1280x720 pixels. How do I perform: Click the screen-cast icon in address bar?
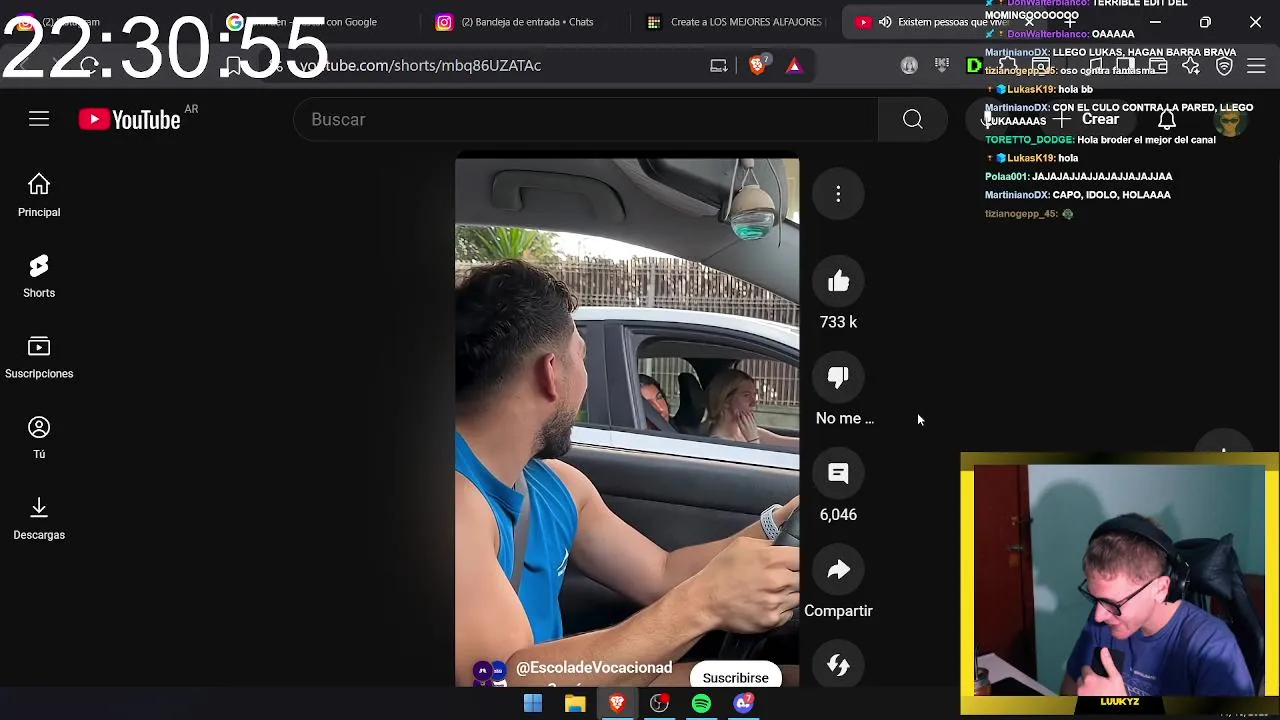[x=719, y=65]
